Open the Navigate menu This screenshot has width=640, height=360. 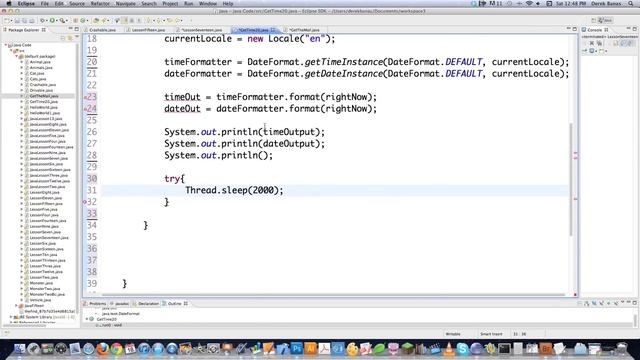pyautogui.click(x=125, y=4)
